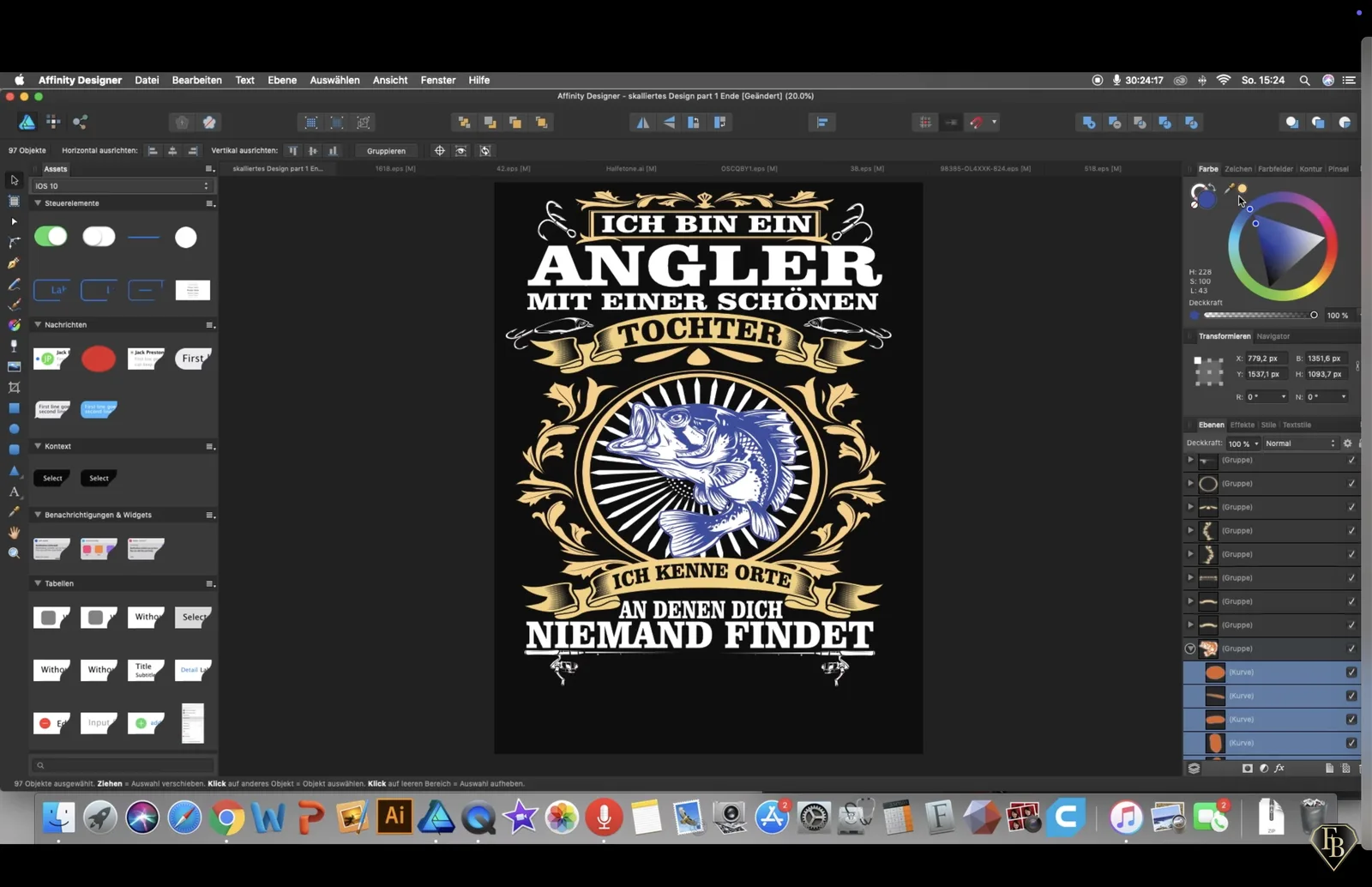Open the Normal blend mode dropdown

click(x=1300, y=443)
